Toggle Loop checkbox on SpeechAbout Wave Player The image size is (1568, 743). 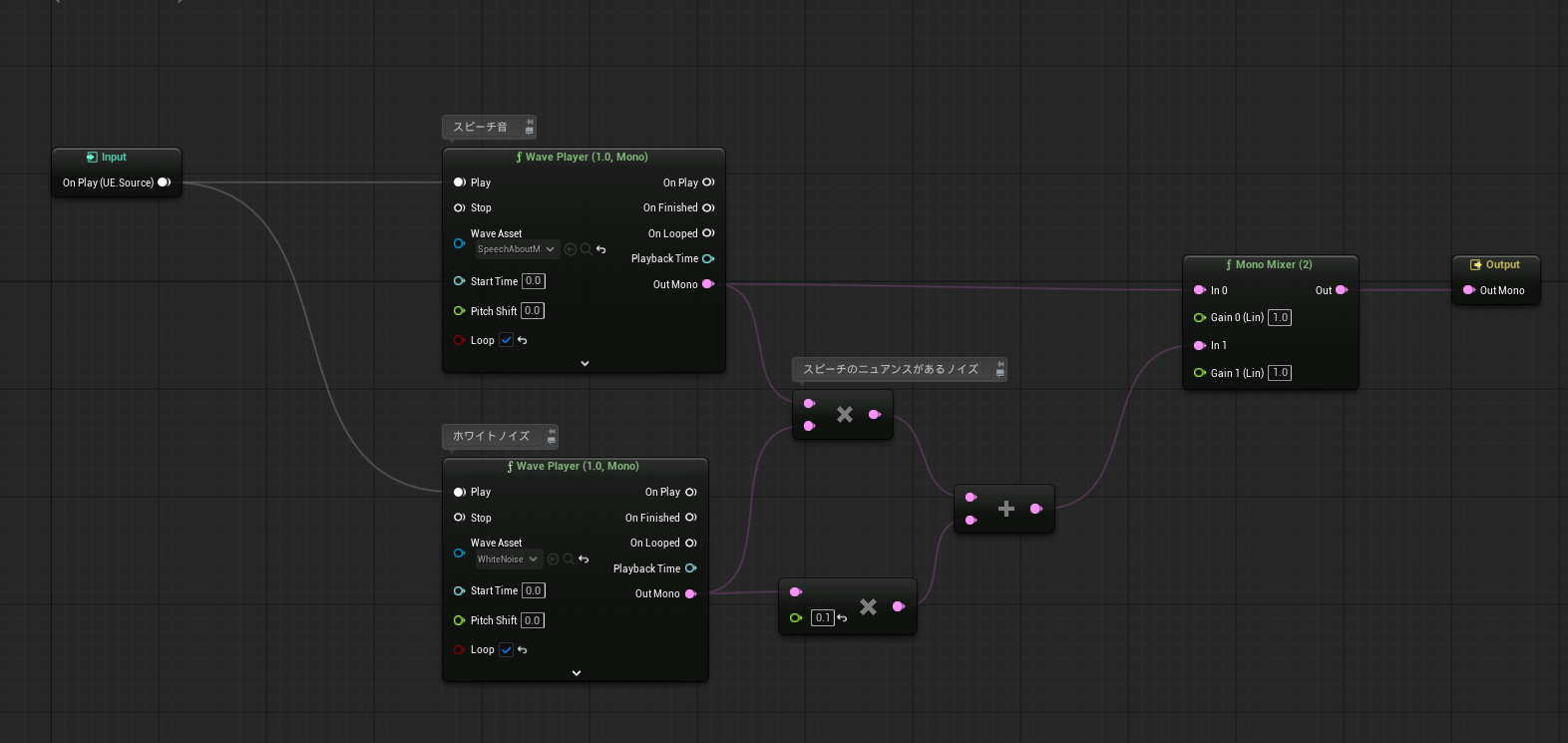(506, 340)
